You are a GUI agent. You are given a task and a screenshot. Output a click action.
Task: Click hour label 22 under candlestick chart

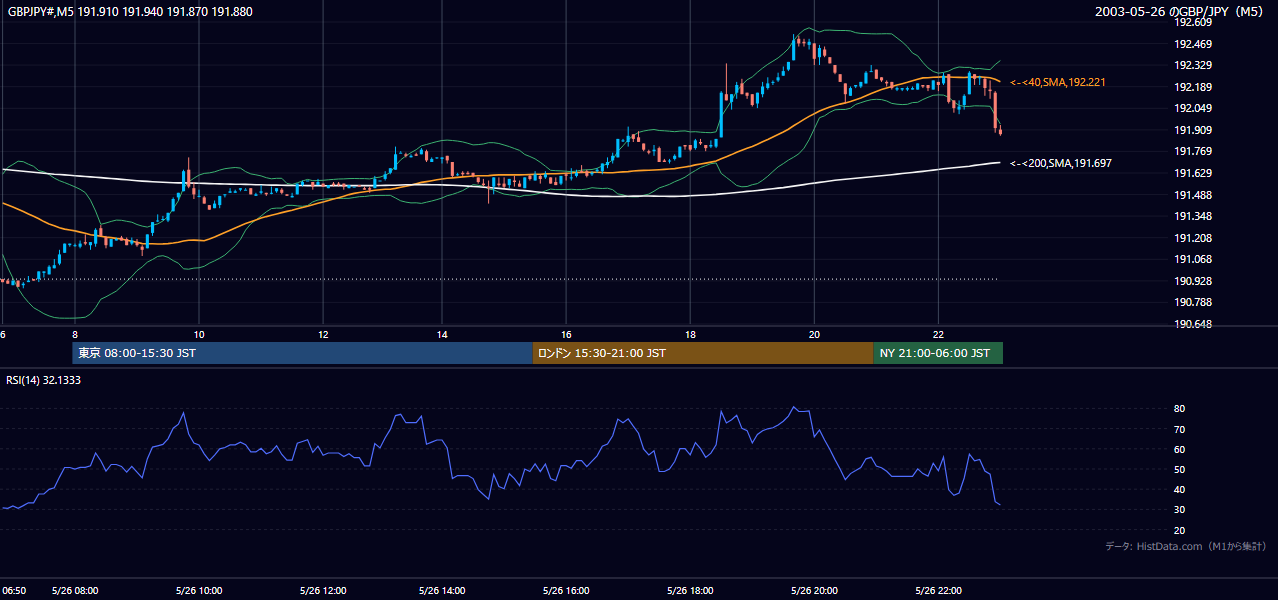tap(938, 334)
